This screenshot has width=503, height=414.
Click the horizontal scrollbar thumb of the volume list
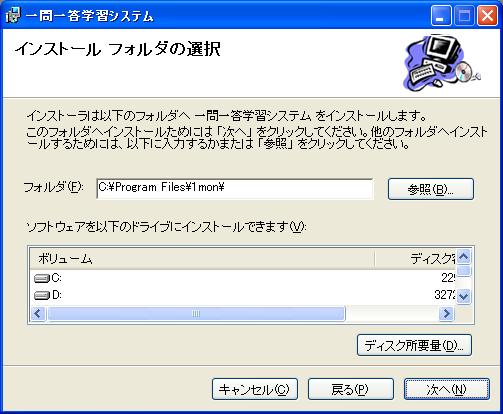196,314
